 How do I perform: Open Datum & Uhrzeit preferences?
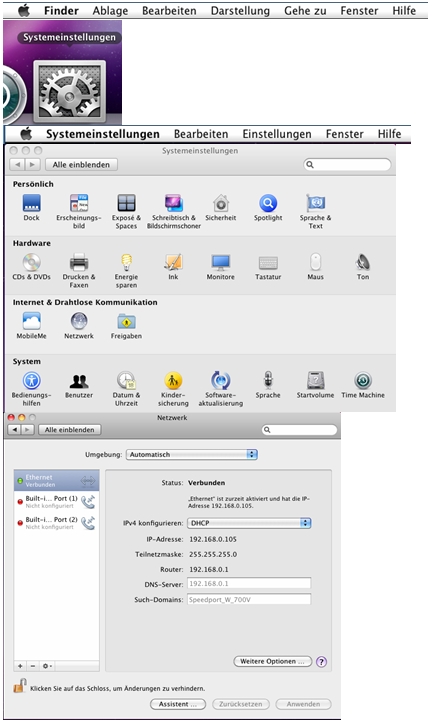(x=126, y=389)
